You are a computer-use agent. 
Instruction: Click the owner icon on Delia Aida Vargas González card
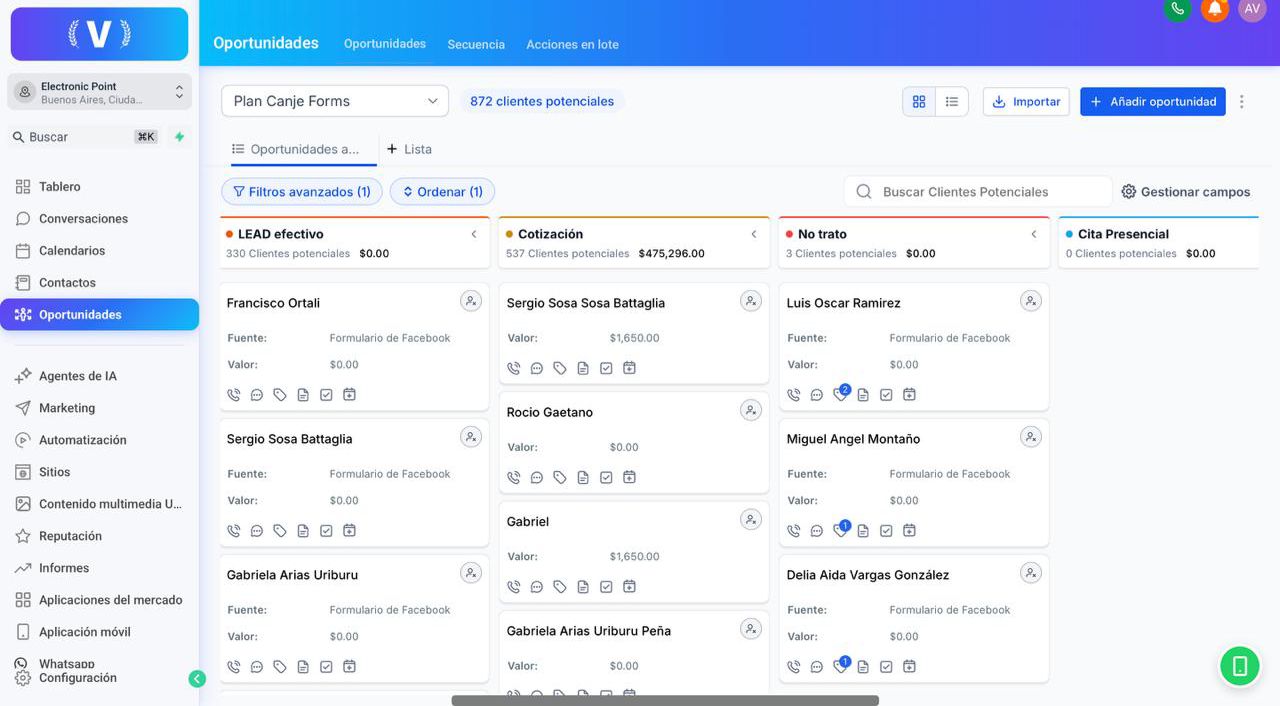[1031, 573]
